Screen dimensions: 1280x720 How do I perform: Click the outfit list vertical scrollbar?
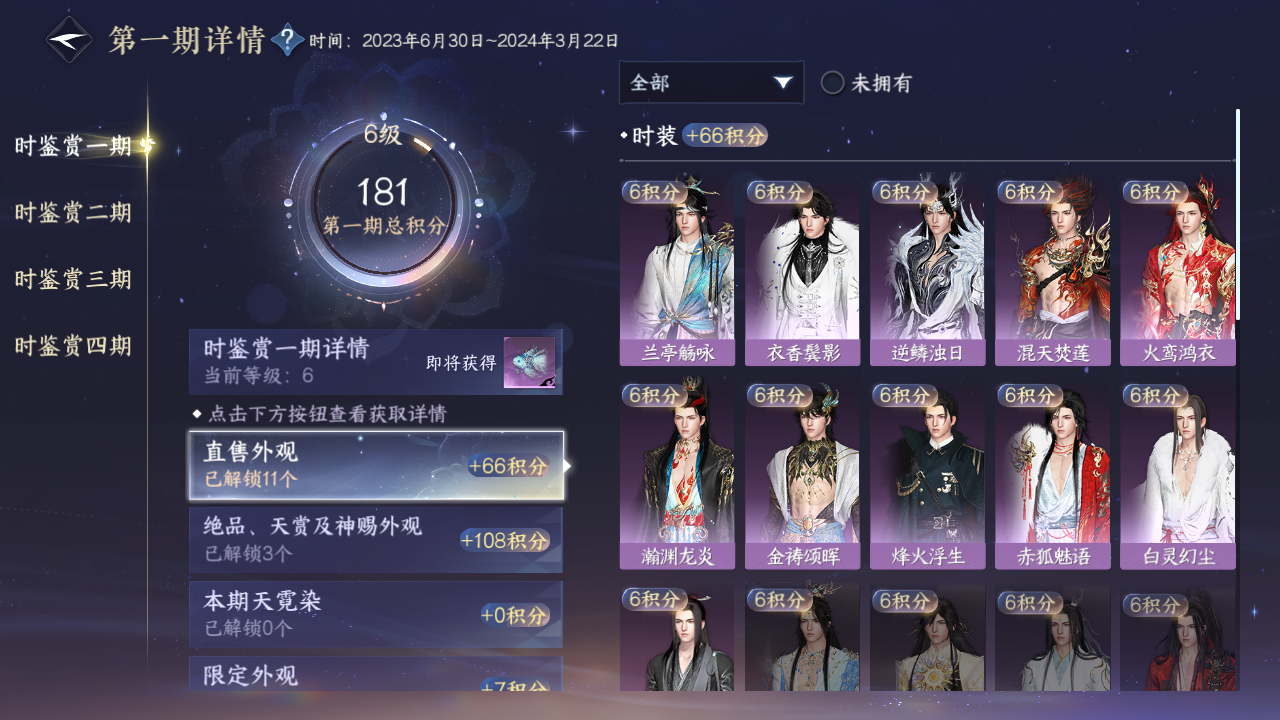click(1238, 214)
